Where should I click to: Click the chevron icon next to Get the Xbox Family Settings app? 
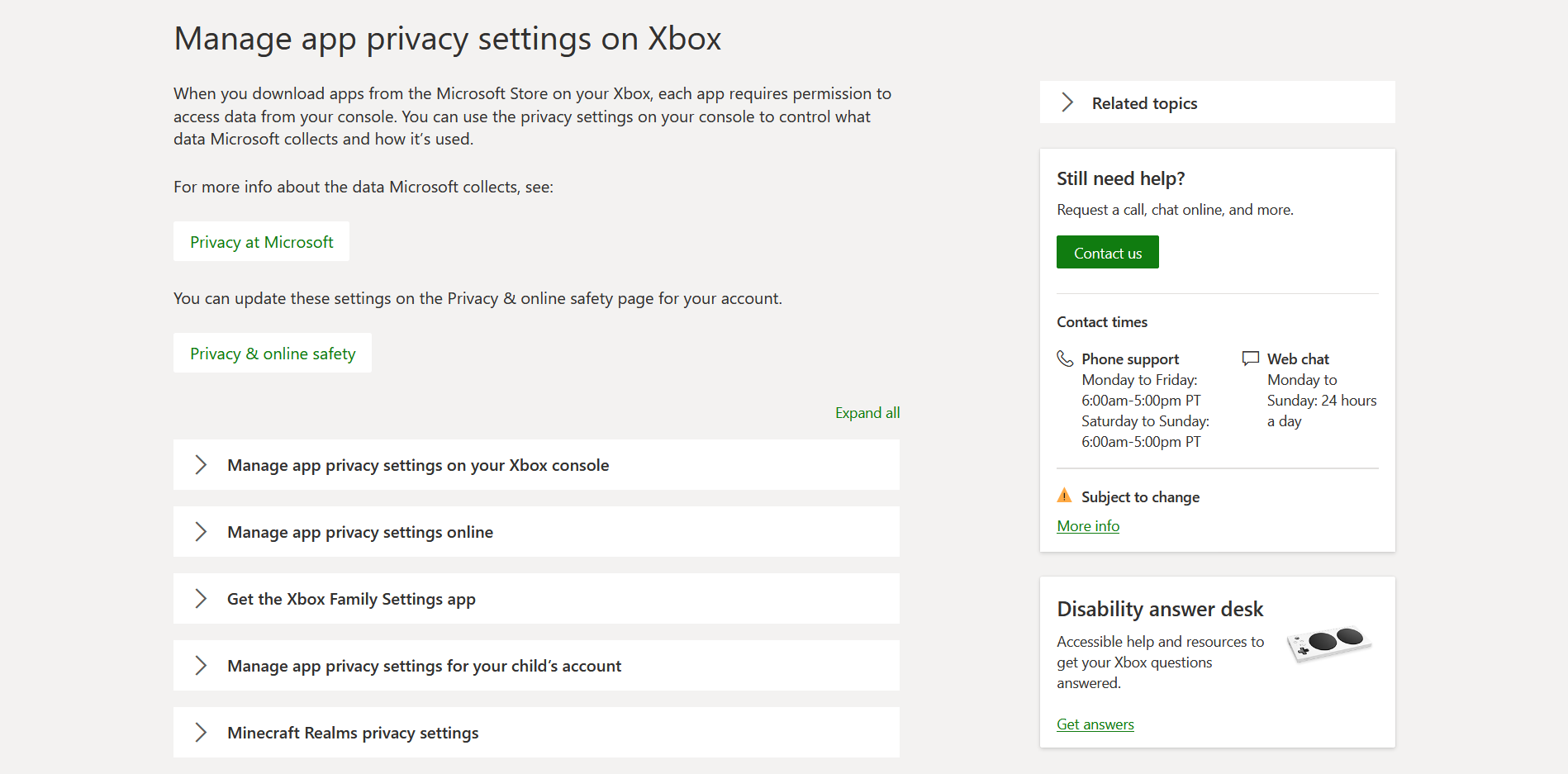point(201,598)
